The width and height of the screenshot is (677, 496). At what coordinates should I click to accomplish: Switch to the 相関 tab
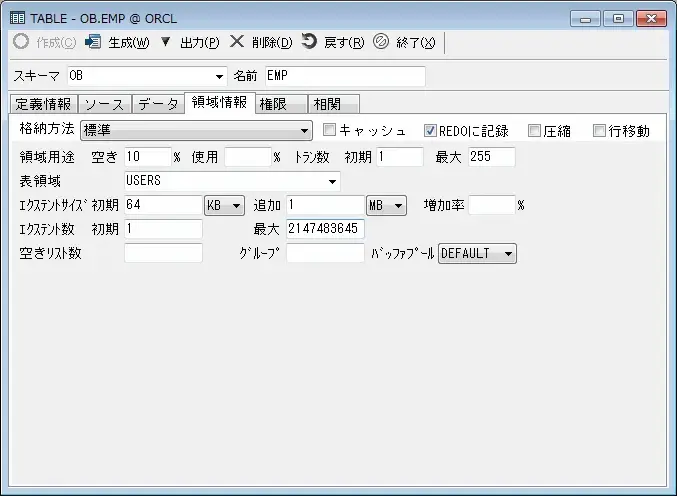coord(333,104)
